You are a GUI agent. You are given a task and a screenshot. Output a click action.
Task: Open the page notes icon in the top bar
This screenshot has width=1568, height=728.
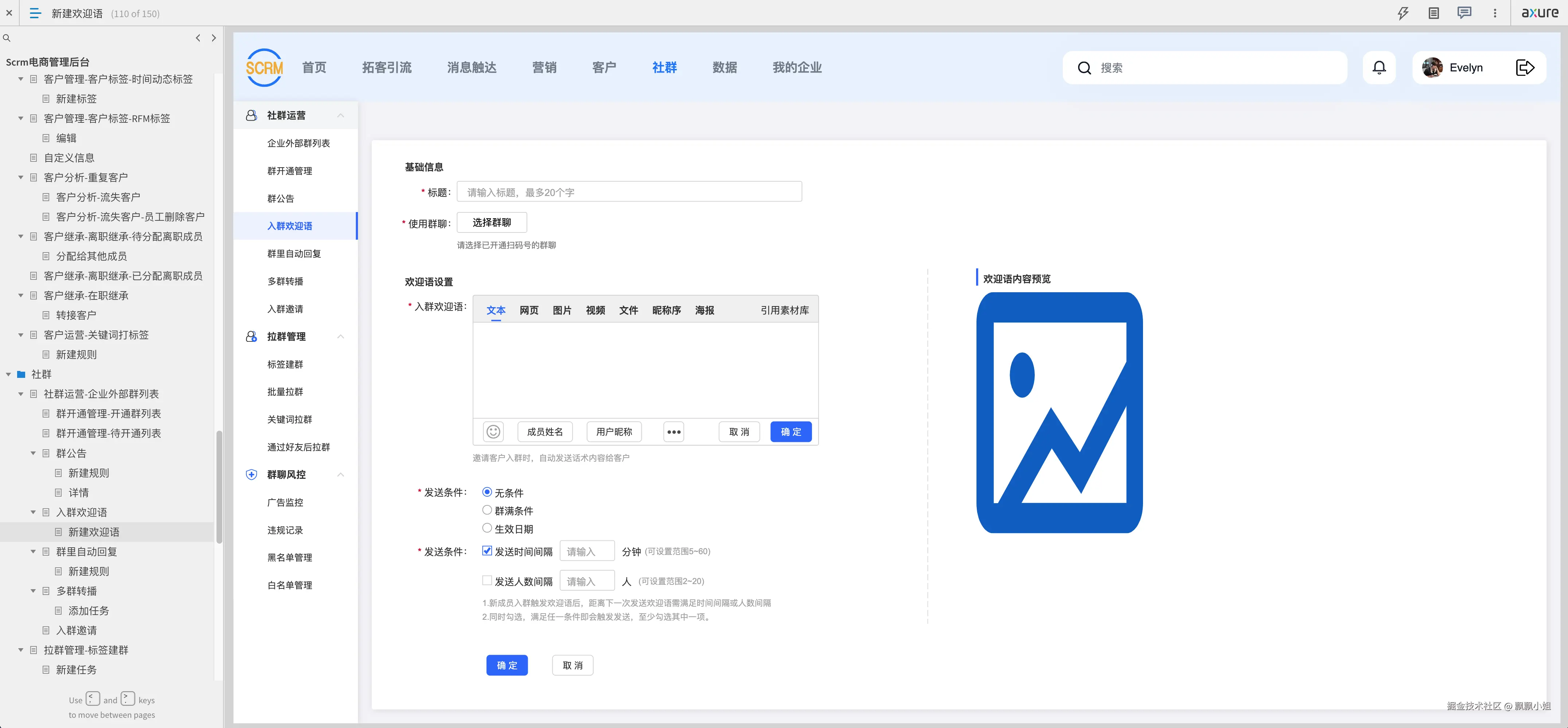(1434, 13)
